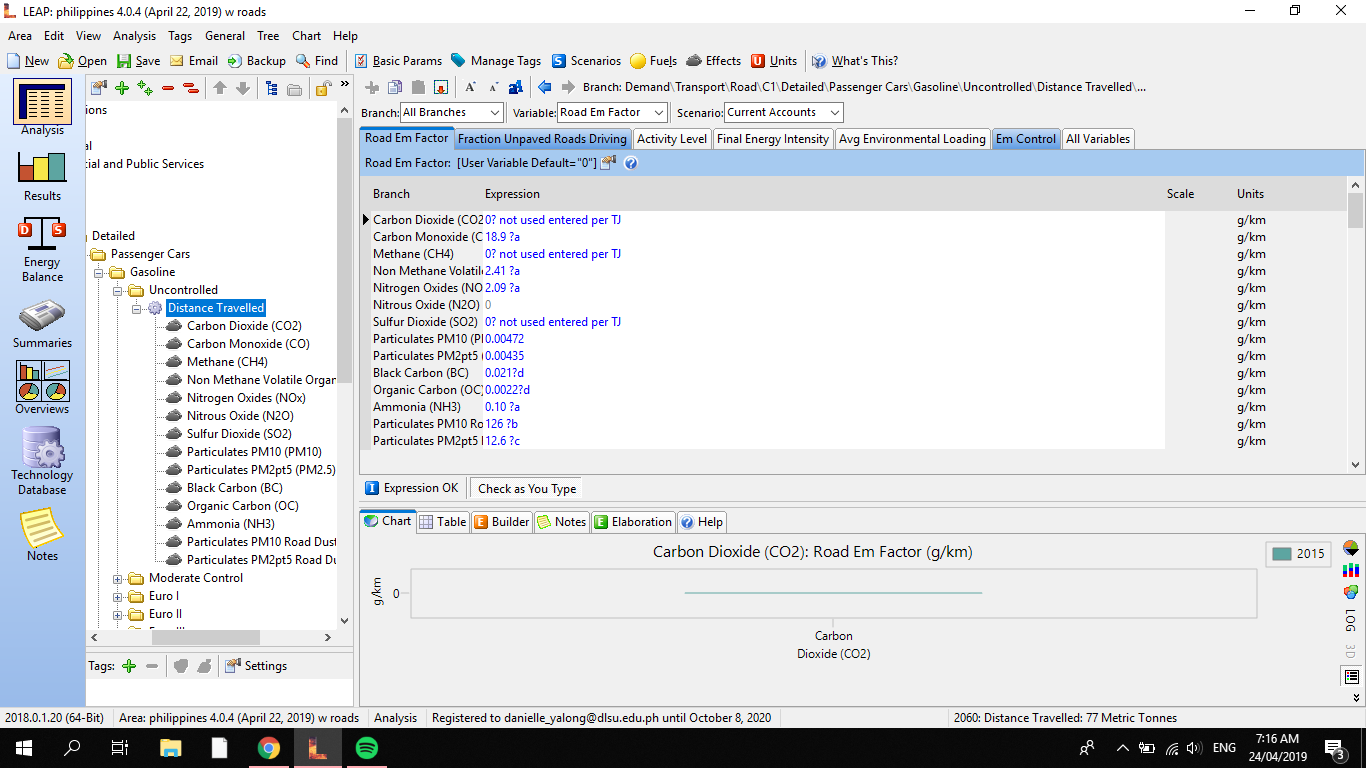Expand the Euro I folder
Screen dimensions: 1366x768
click(x=117, y=596)
